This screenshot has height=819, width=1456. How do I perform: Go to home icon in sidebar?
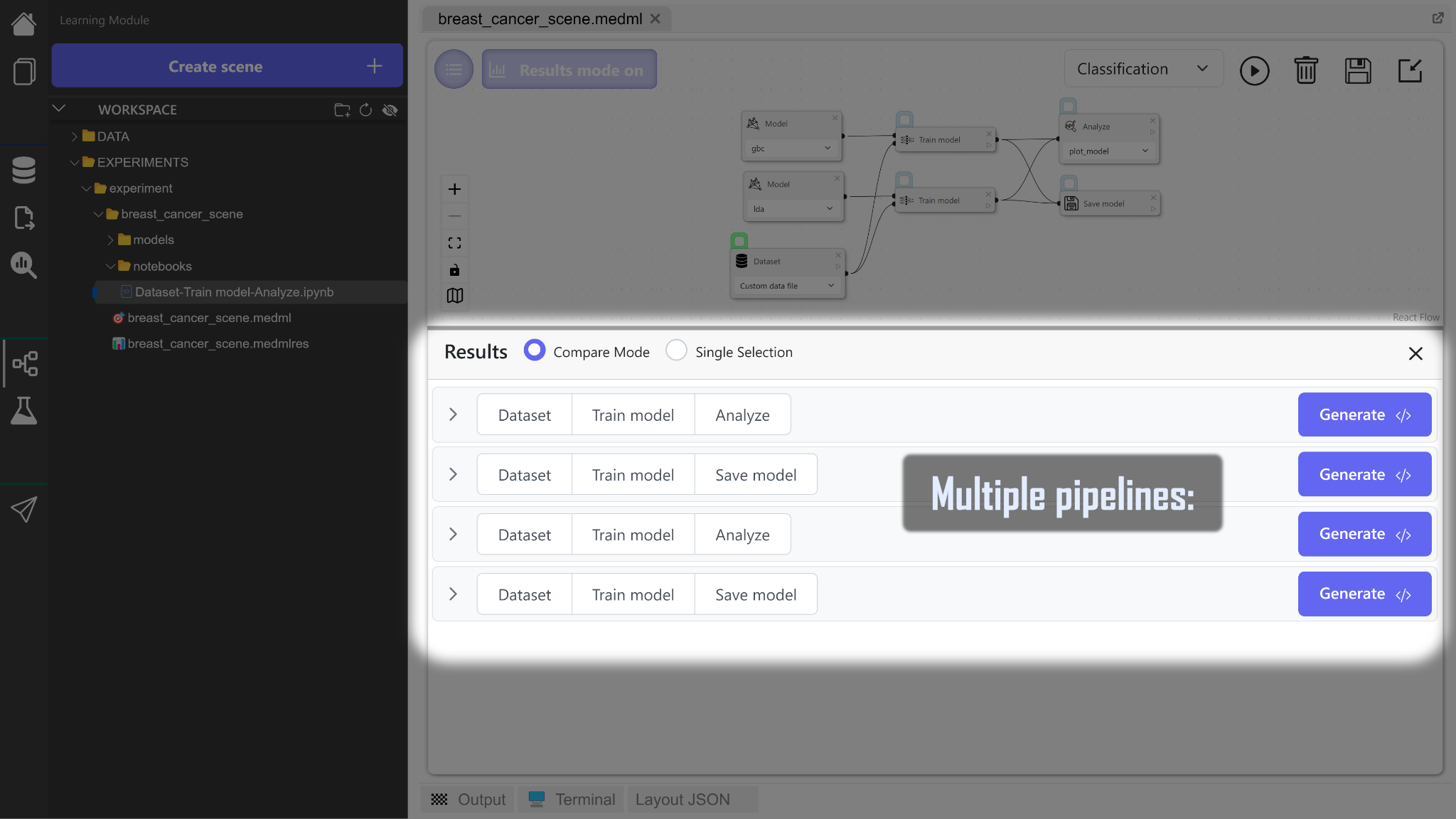click(23, 23)
